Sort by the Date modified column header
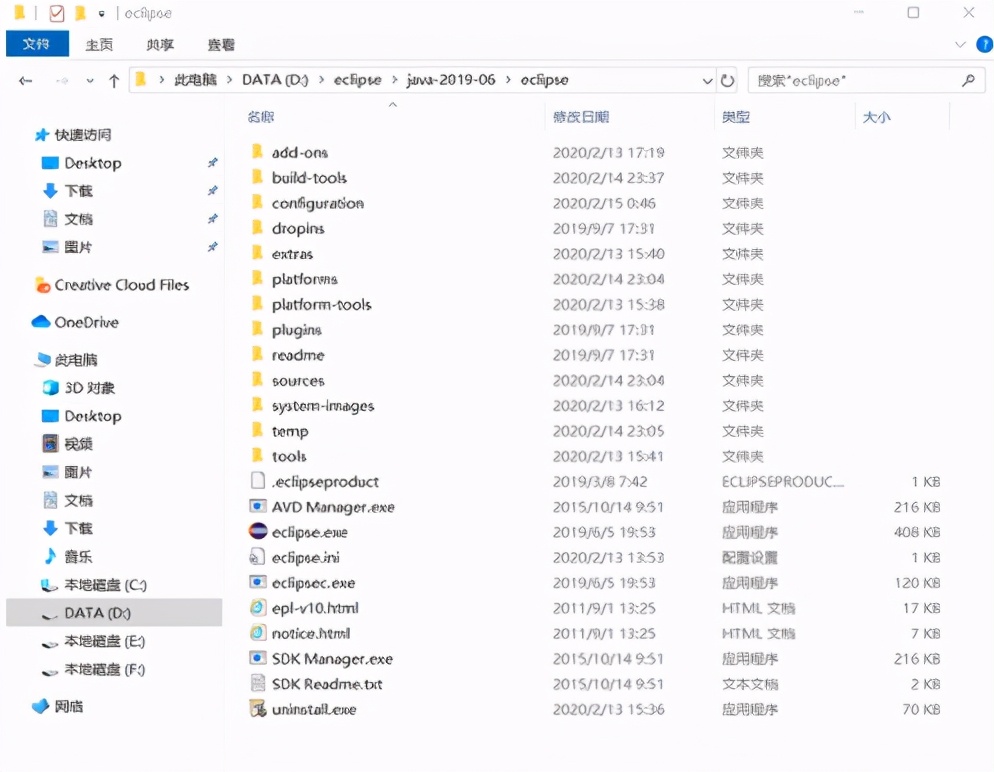The height and width of the screenshot is (772, 994). click(581, 117)
